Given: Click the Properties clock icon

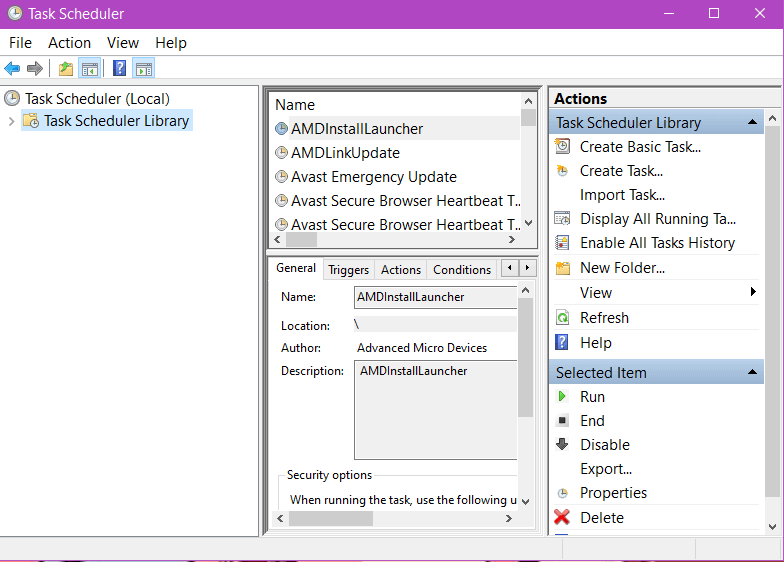Looking at the screenshot, I should [562, 493].
